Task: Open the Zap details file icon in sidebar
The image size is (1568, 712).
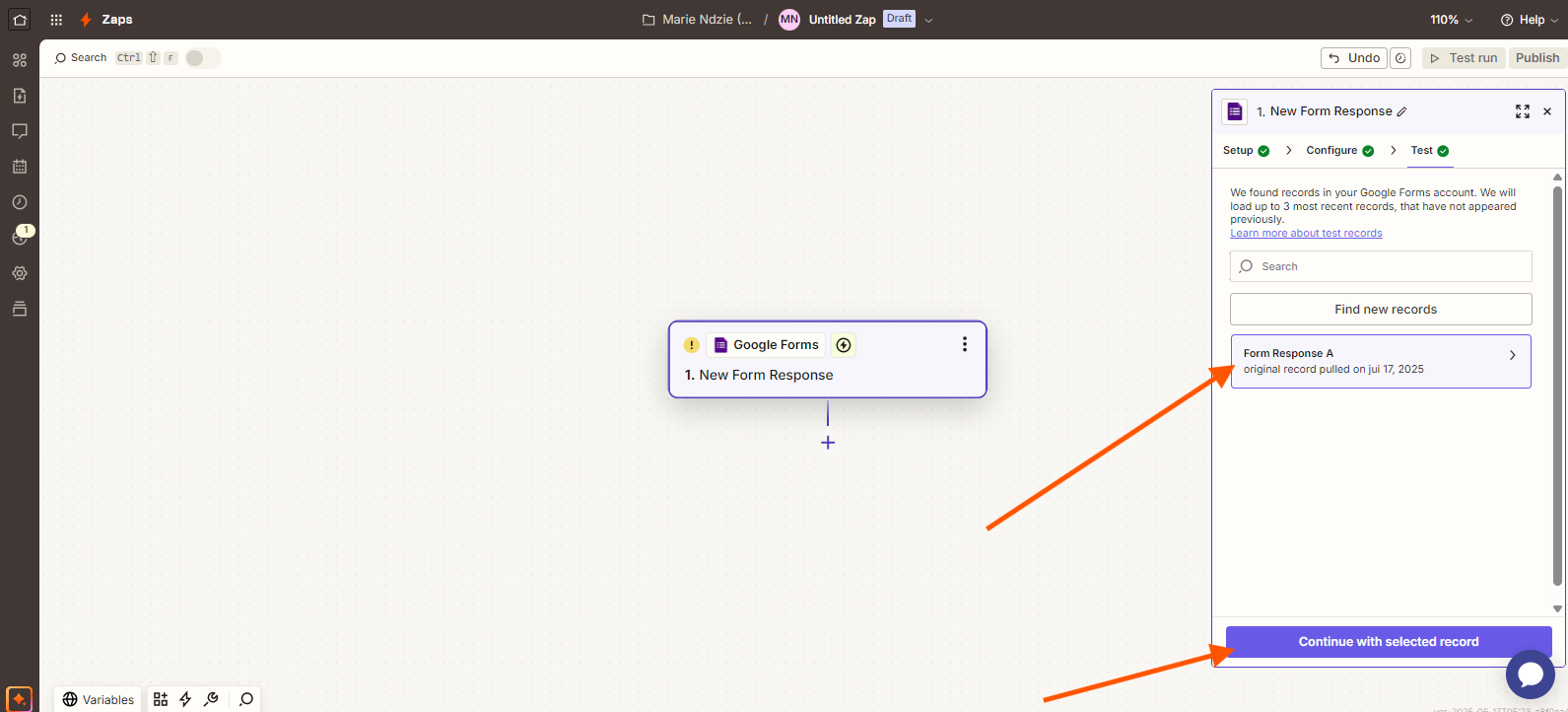Action: (20, 96)
